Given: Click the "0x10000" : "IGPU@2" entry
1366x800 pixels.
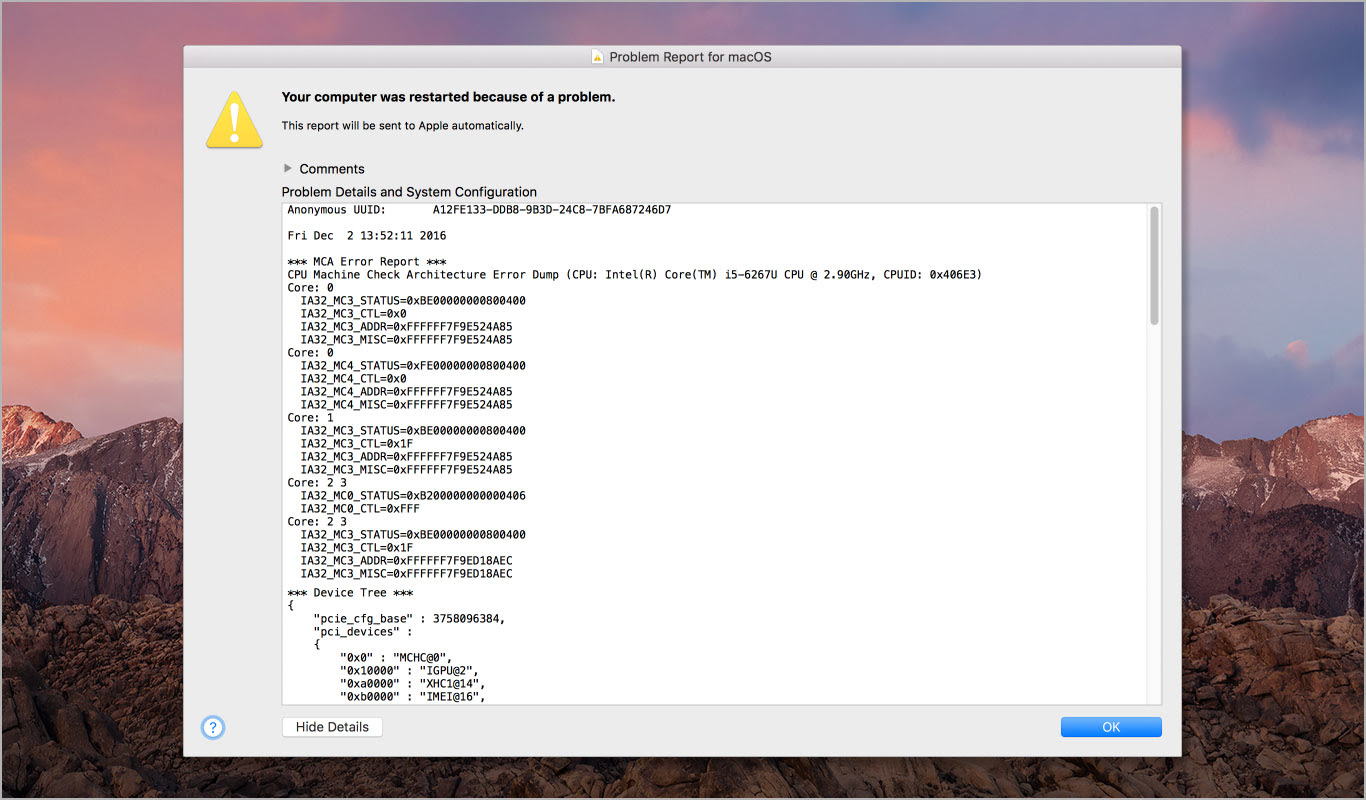Looking at the screenshot, I should pyautogui.click(x=409, y=670).
